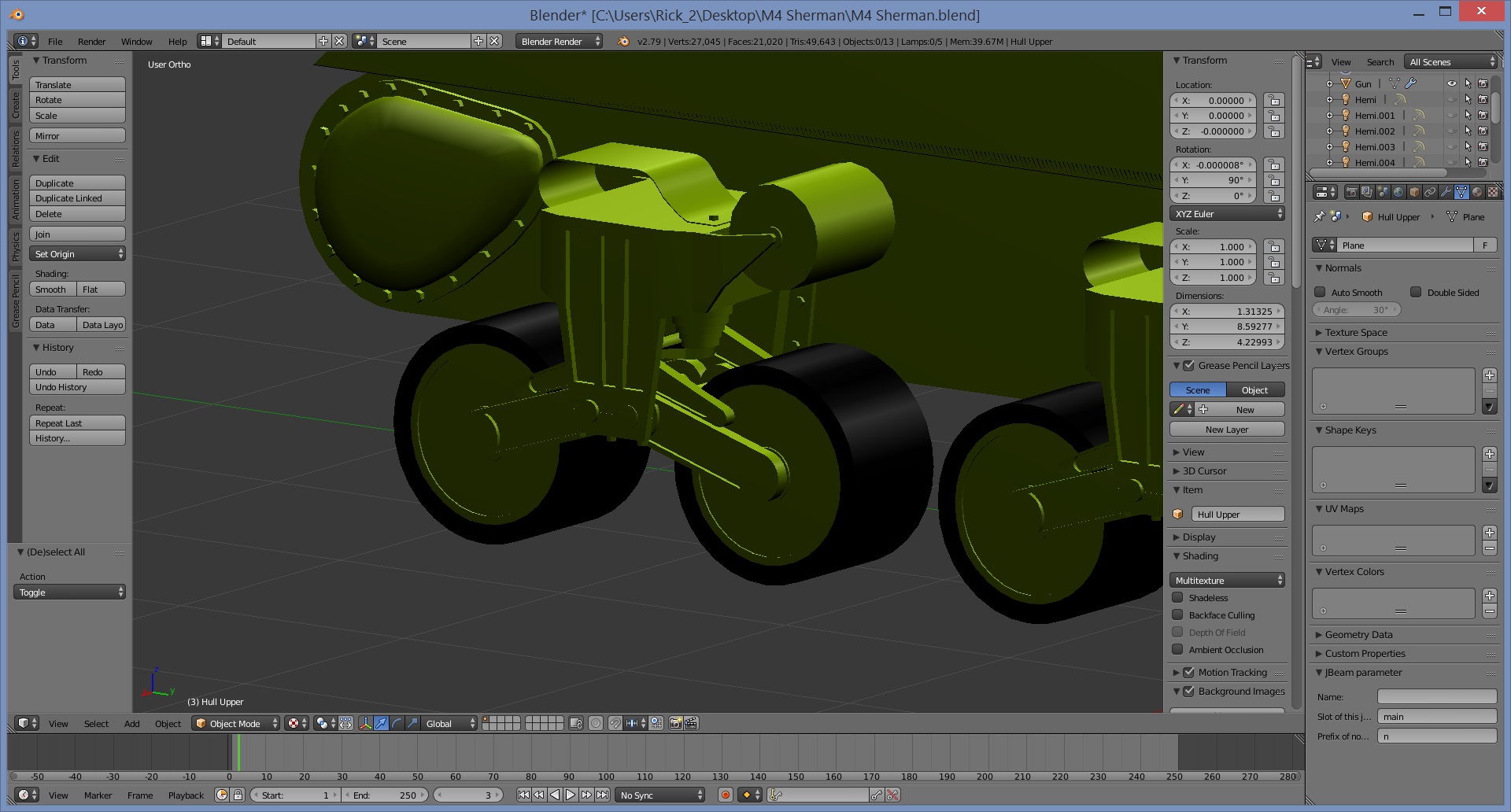Click the Smooth shading button
Screen dimensions: 1511x812
53,289
